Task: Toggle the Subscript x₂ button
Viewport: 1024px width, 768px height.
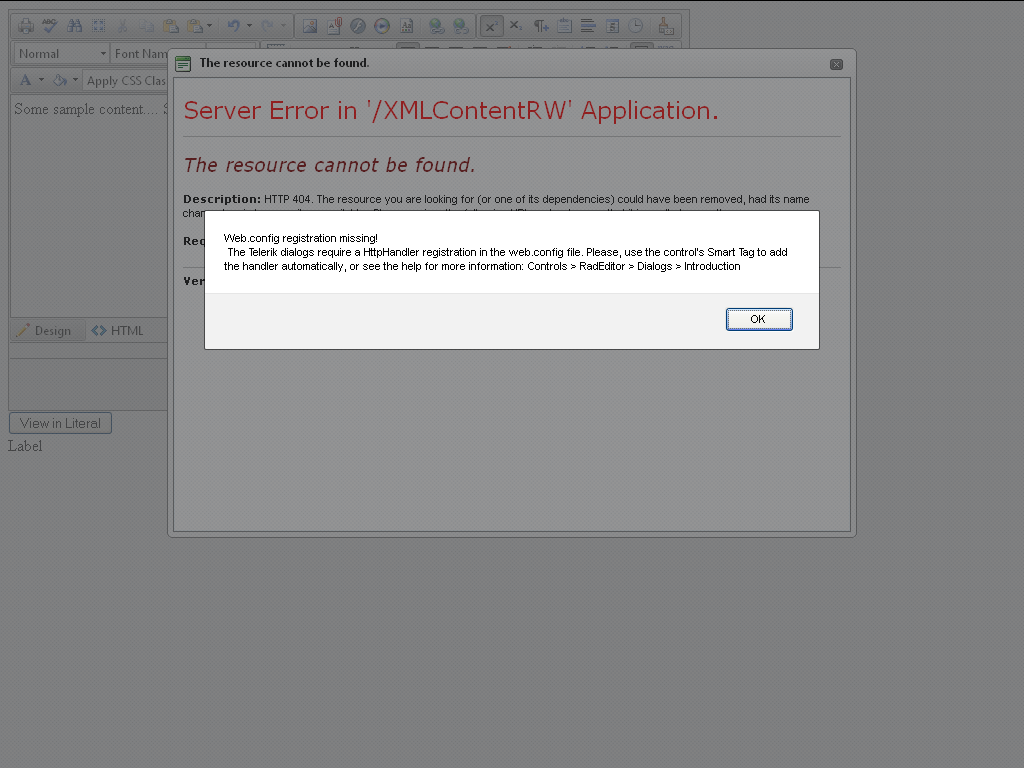Action: pyautogui.click(x=516, y=26)
